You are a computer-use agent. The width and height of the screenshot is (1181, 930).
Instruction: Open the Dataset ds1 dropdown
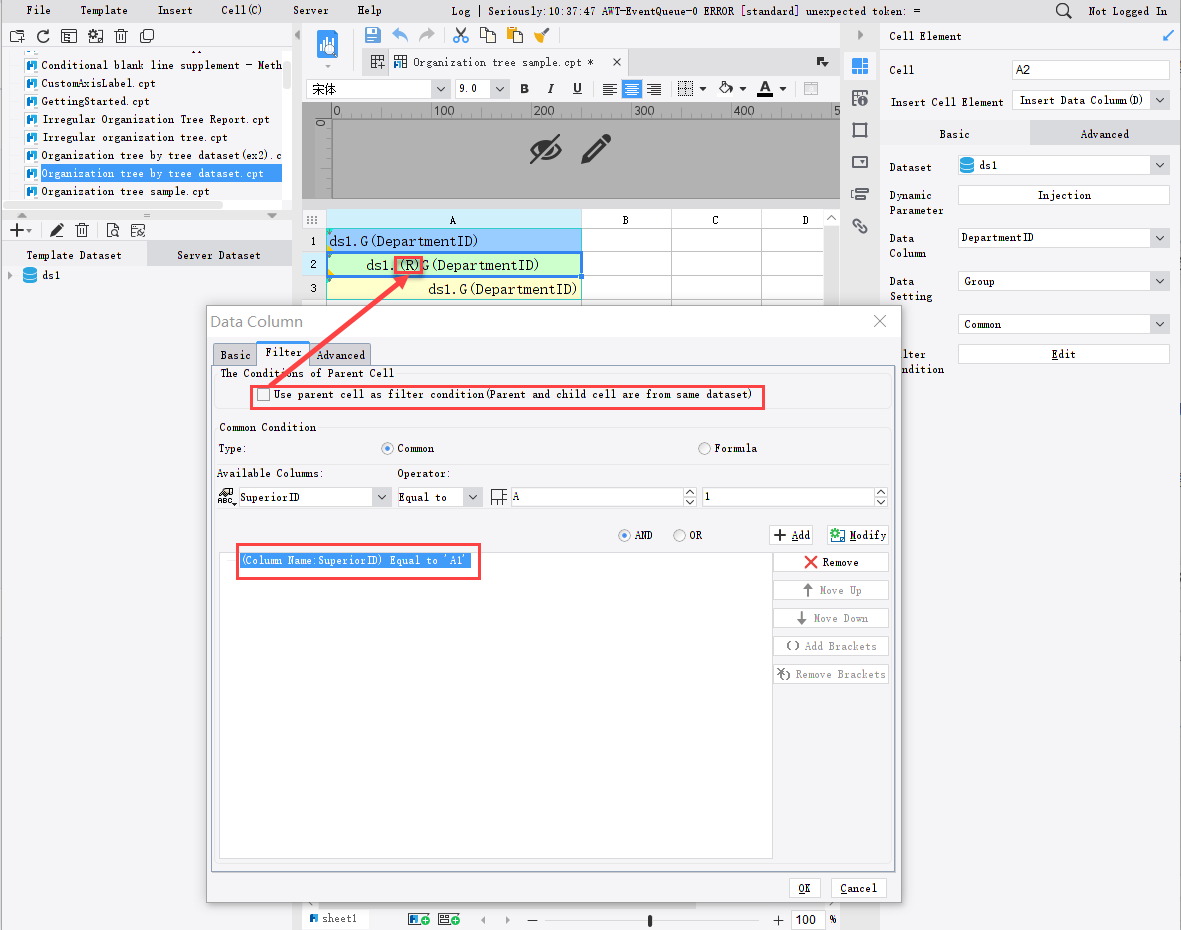1157,167
